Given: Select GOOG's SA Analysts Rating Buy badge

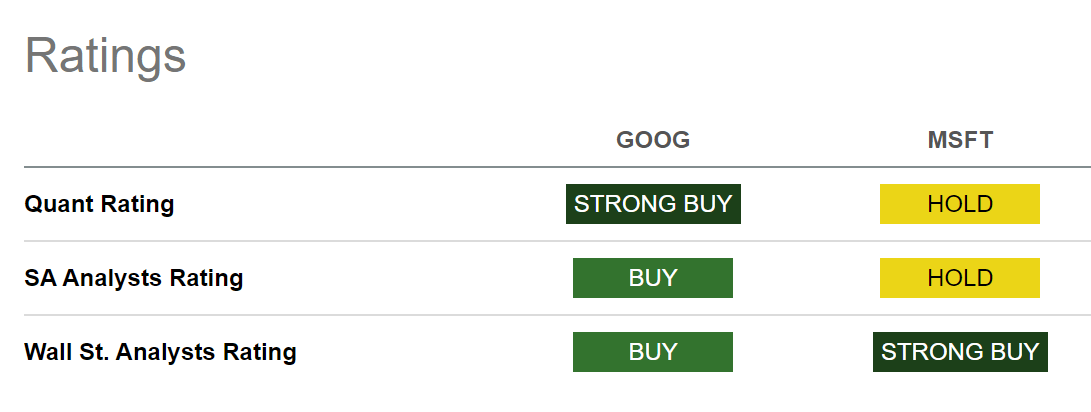Looking at the screenshot, I should (653, 278).
